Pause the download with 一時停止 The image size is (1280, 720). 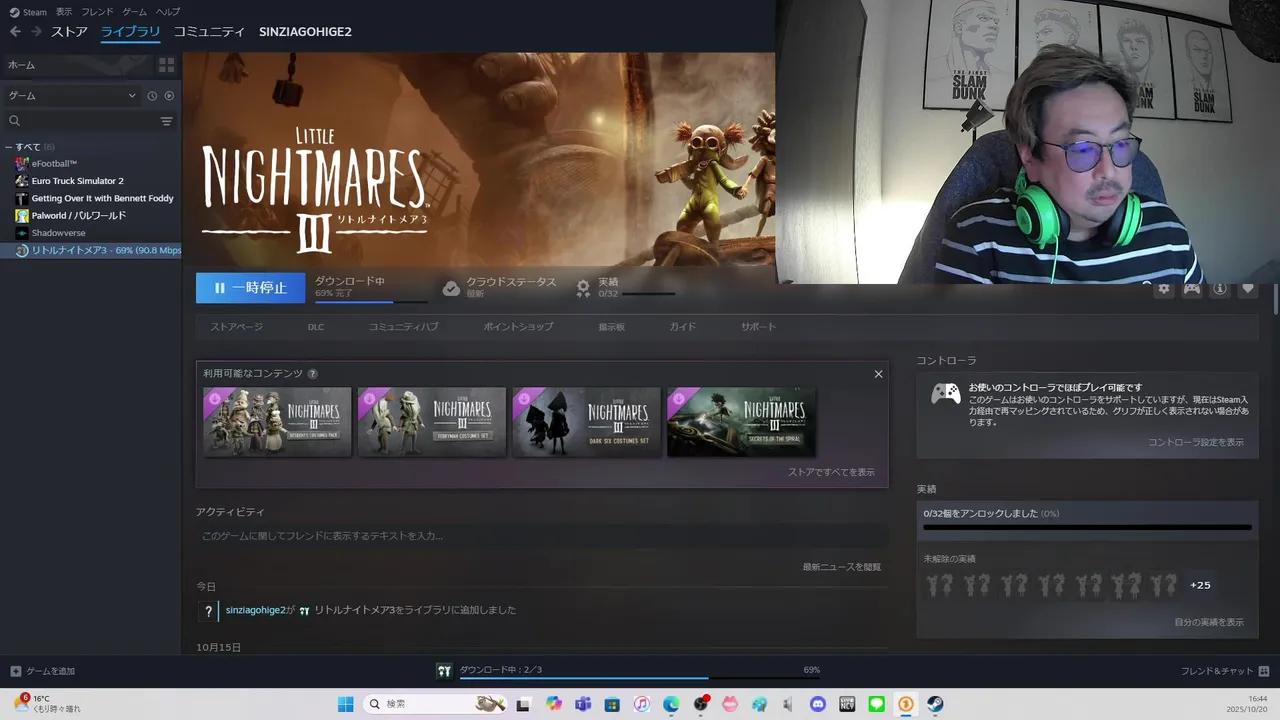(x=250, y=288)
